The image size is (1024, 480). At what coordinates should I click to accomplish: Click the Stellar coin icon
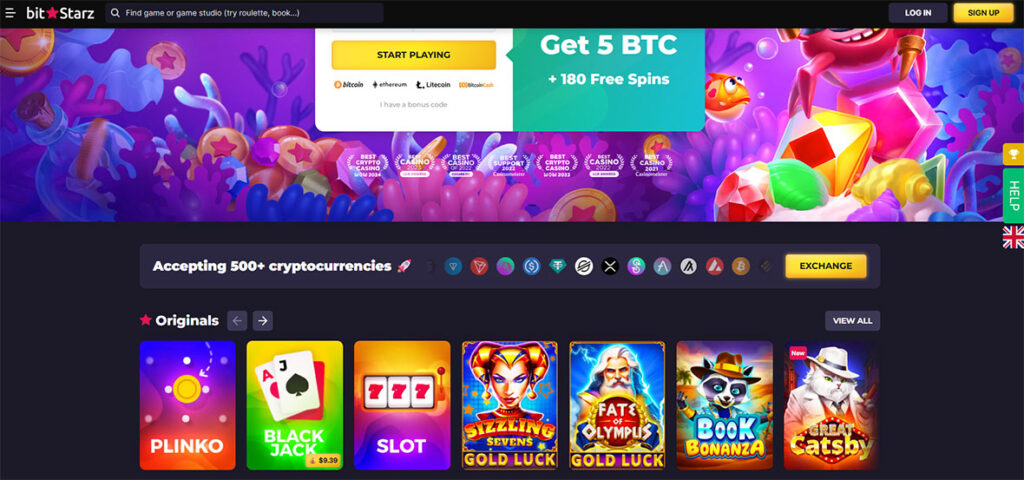click(x=584, y=266)
